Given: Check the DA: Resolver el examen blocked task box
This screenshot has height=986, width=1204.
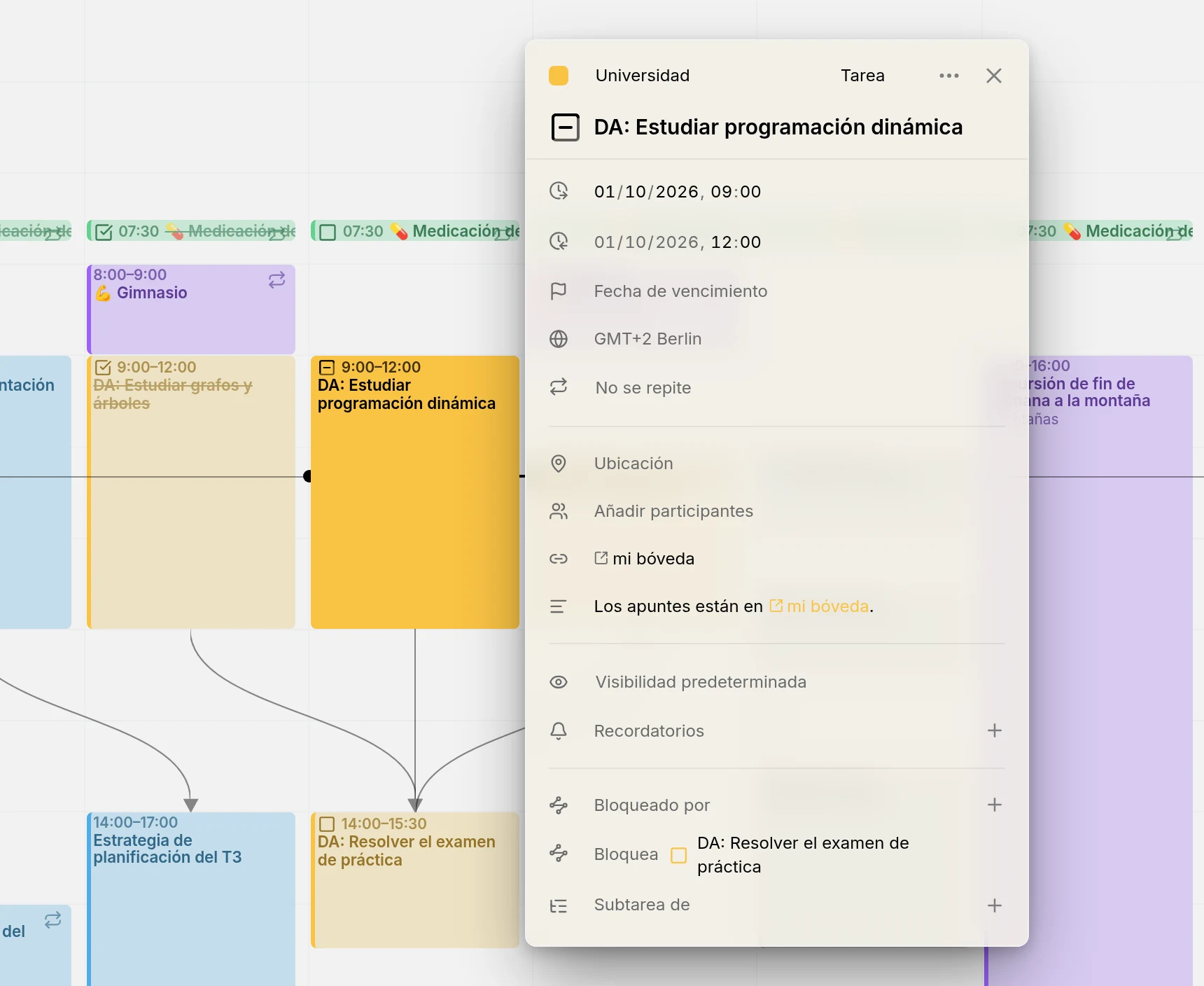Looking at the screenshot, I should [x=678, y=855].
